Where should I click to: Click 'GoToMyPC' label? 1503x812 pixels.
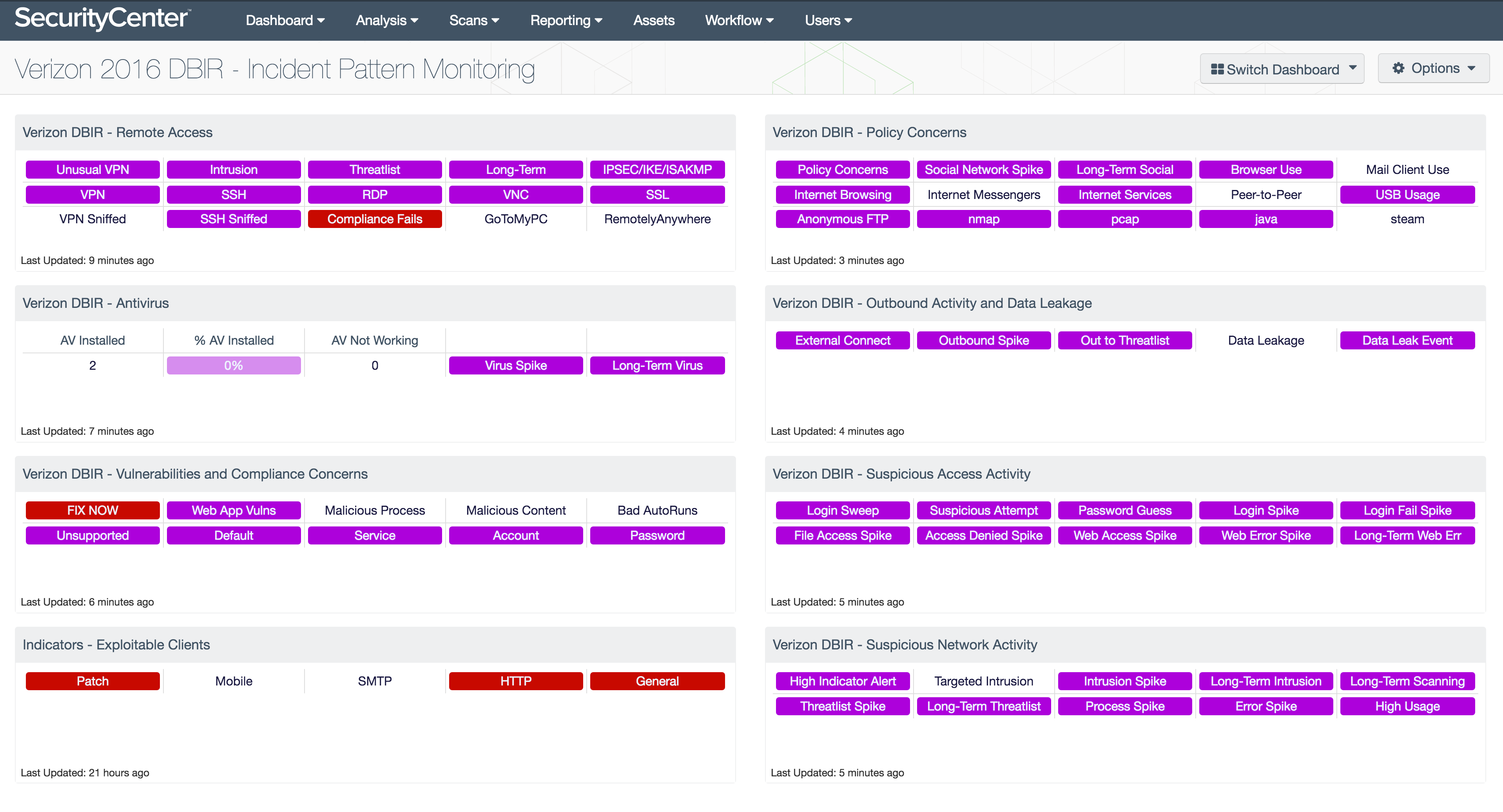tap(517, 219)
